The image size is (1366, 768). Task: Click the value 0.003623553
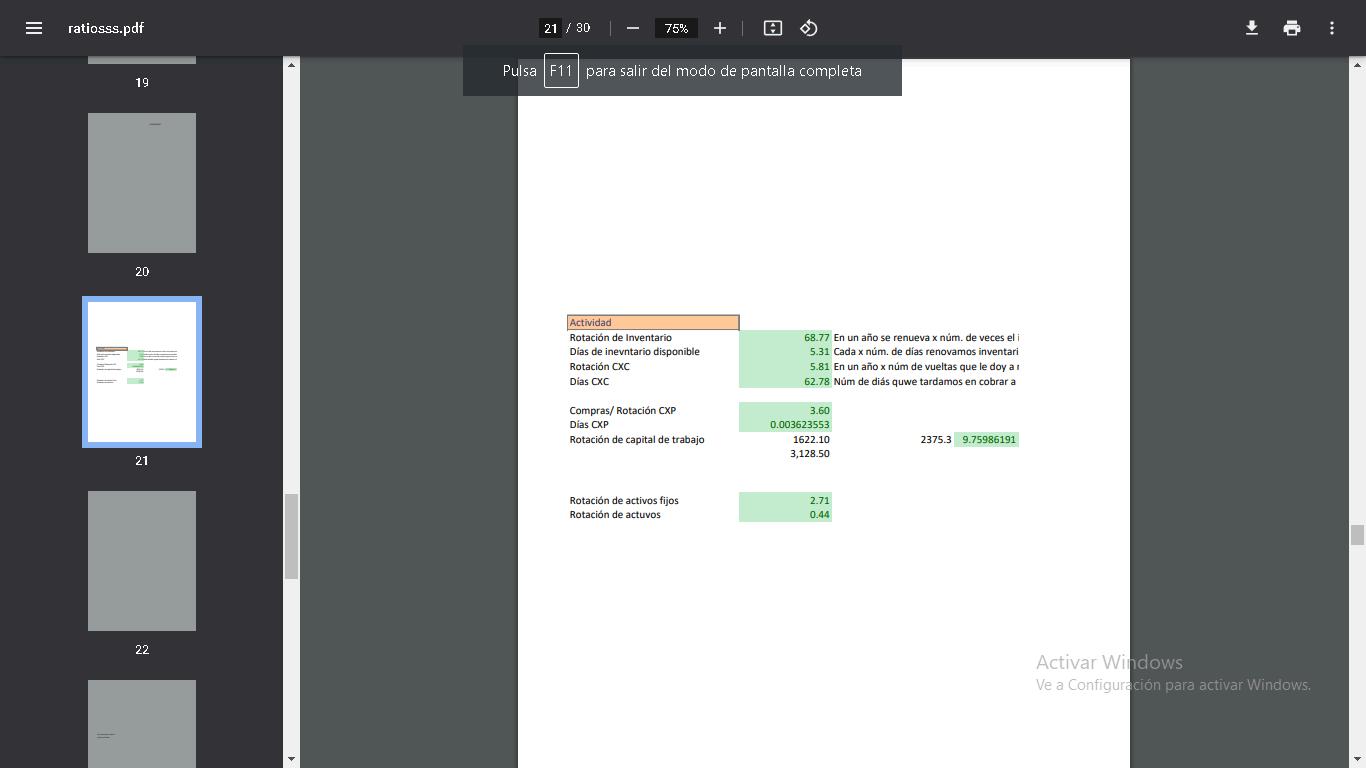point(800,425)
